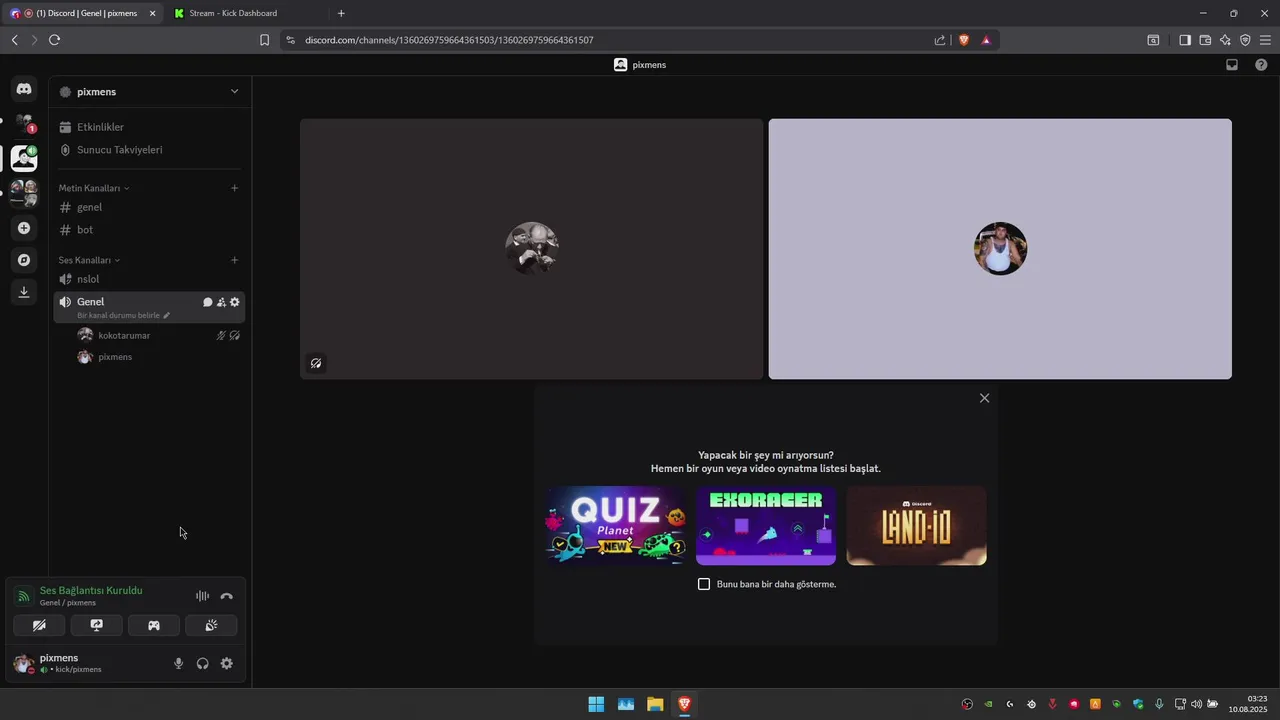Open a new browser tab
This screenshot has height=720, width=1280.
pyautogui.click(x=341, y=13)
